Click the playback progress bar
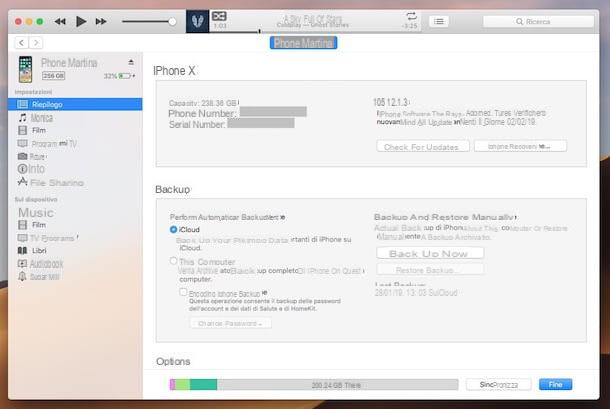The image size is (610, 409). tap(314, 31)
